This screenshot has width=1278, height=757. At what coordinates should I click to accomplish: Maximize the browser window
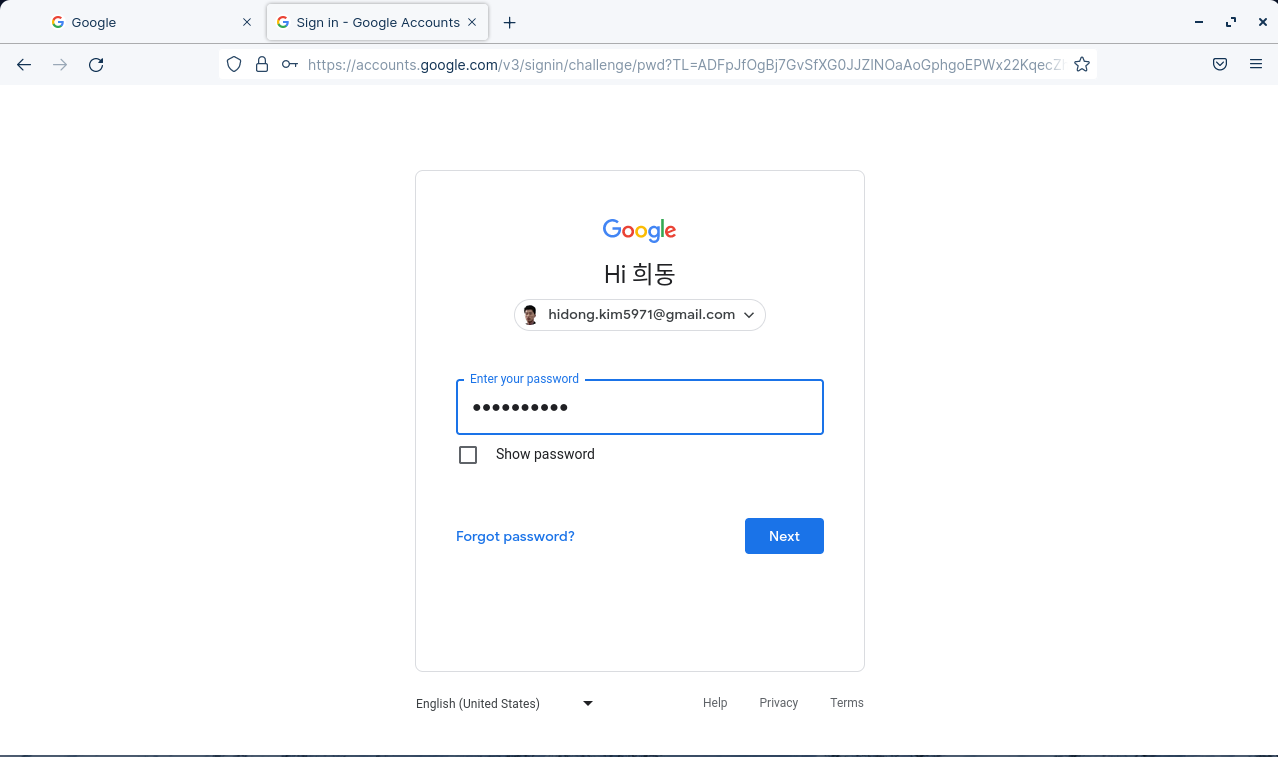point(1231,22)
